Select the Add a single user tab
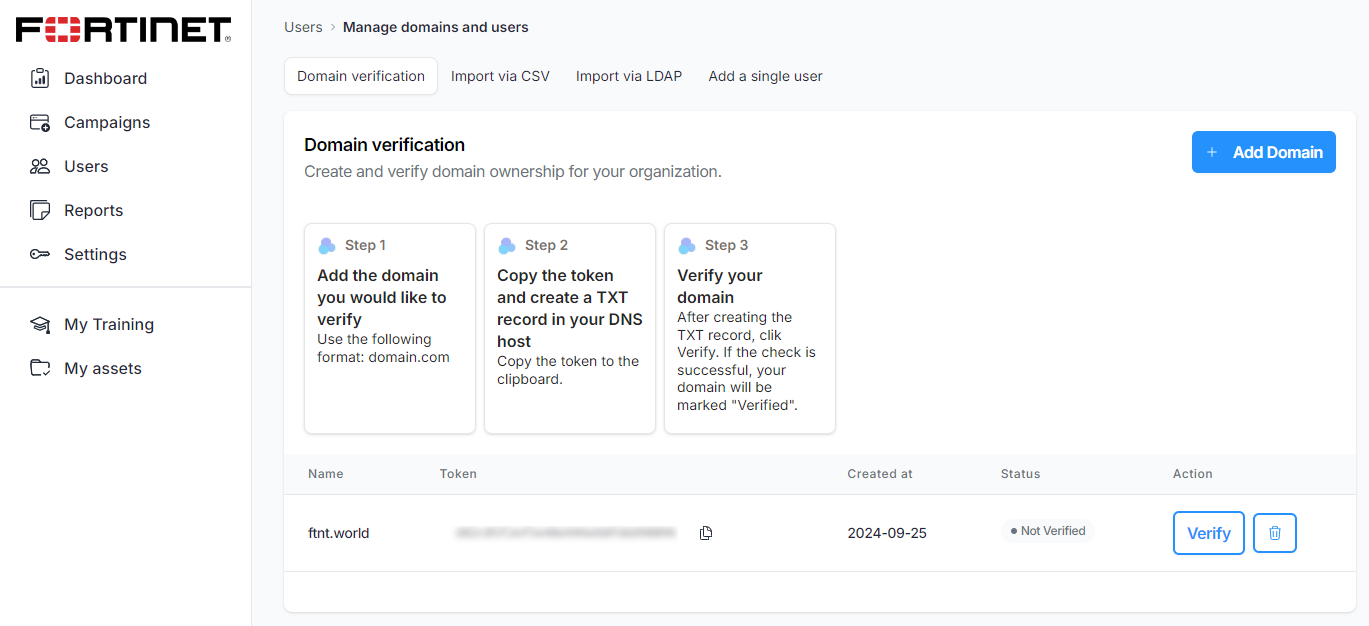 coord(764,75)
